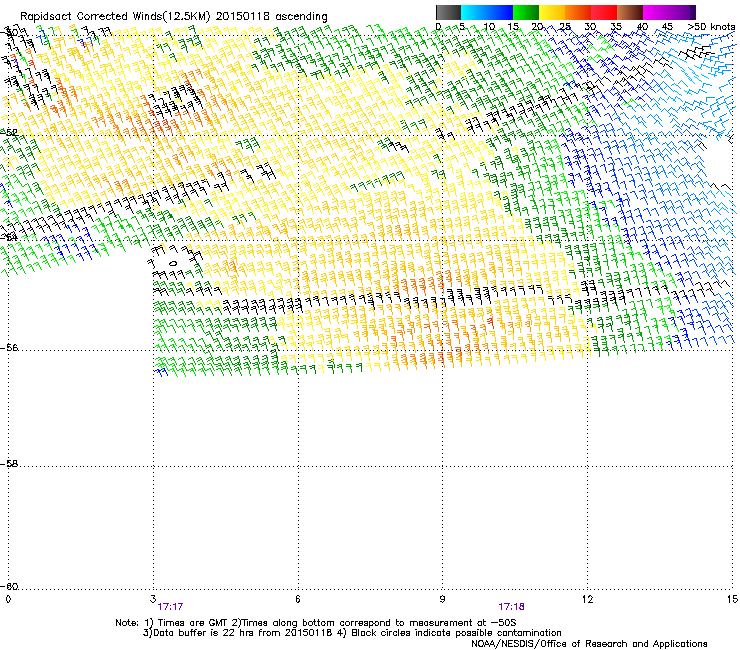
Task: Click the purple '17:17' time stamp
Action: pyautogui.click(x=170, y=607)
